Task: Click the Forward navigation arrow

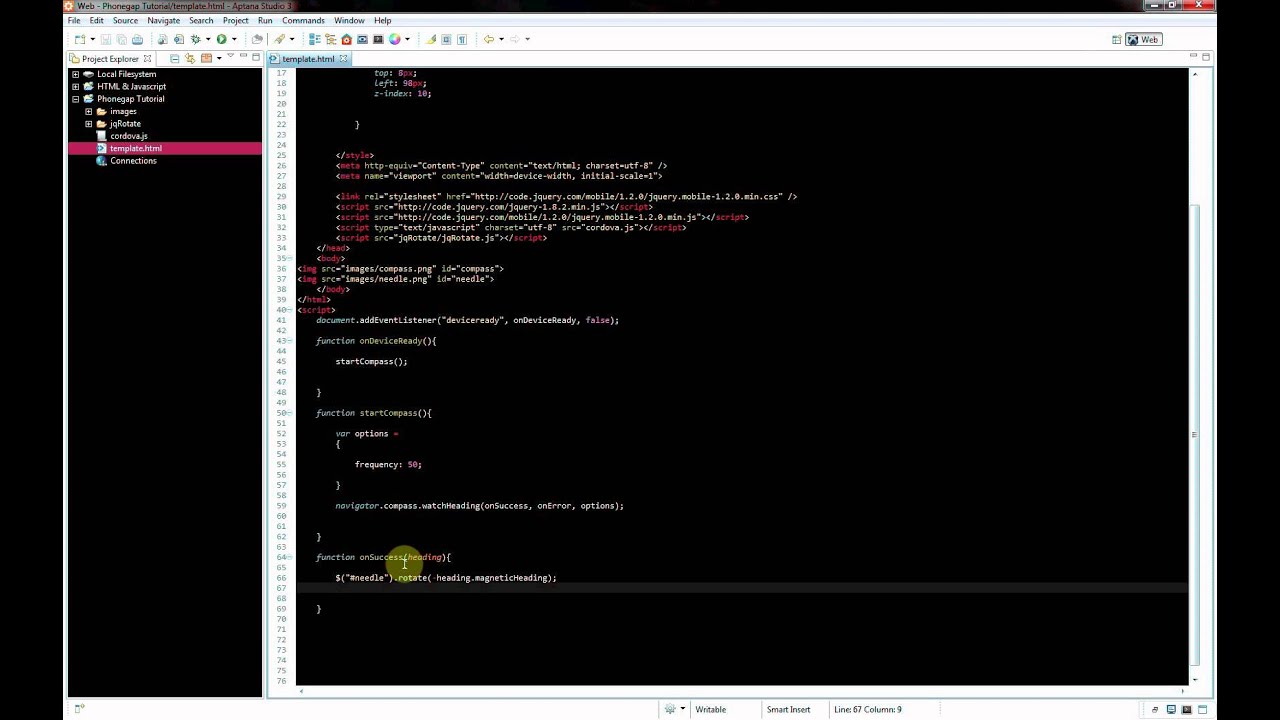Action: click(x=514, y=39)
